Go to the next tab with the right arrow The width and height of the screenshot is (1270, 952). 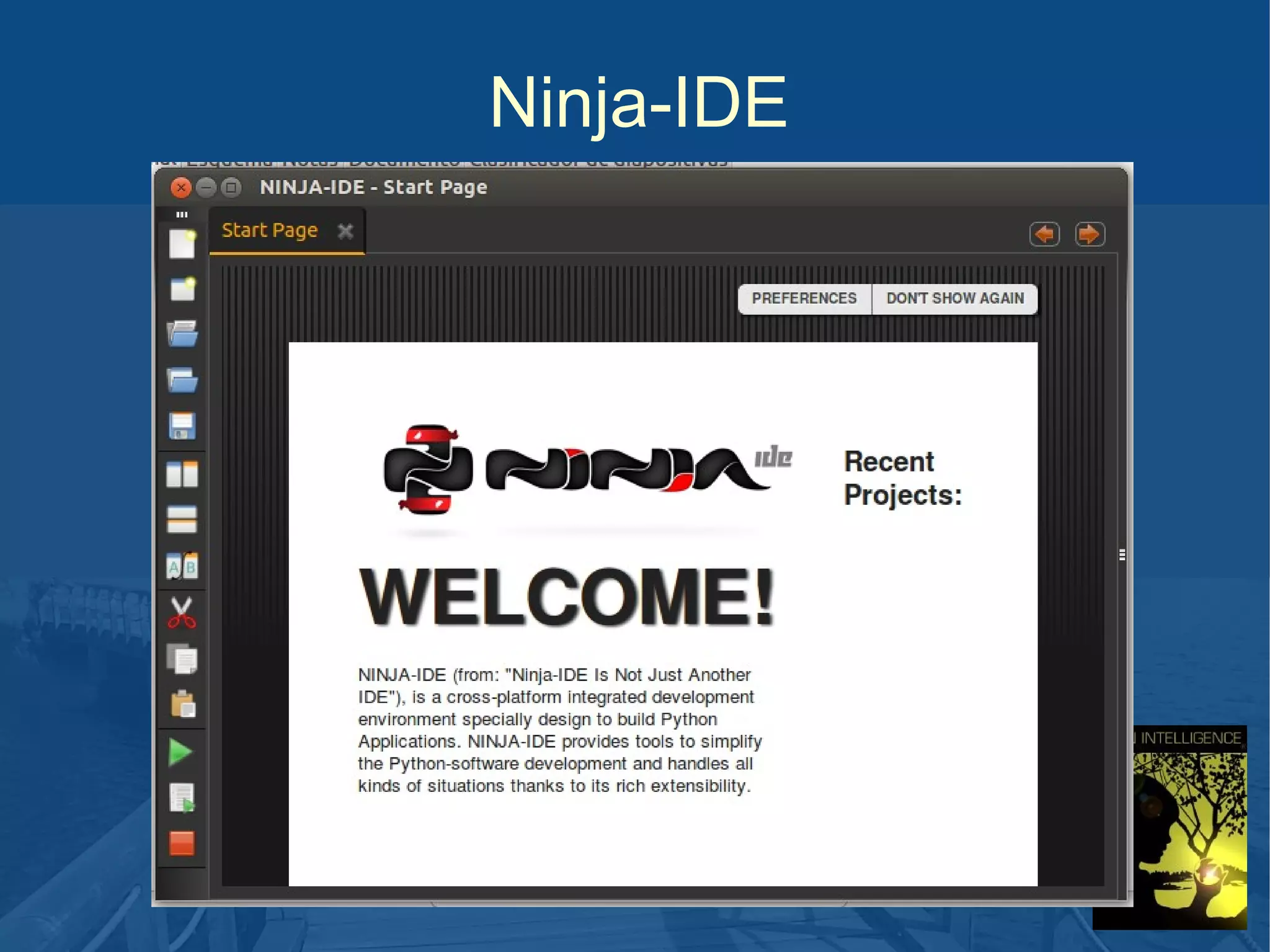pos(1090,234)
